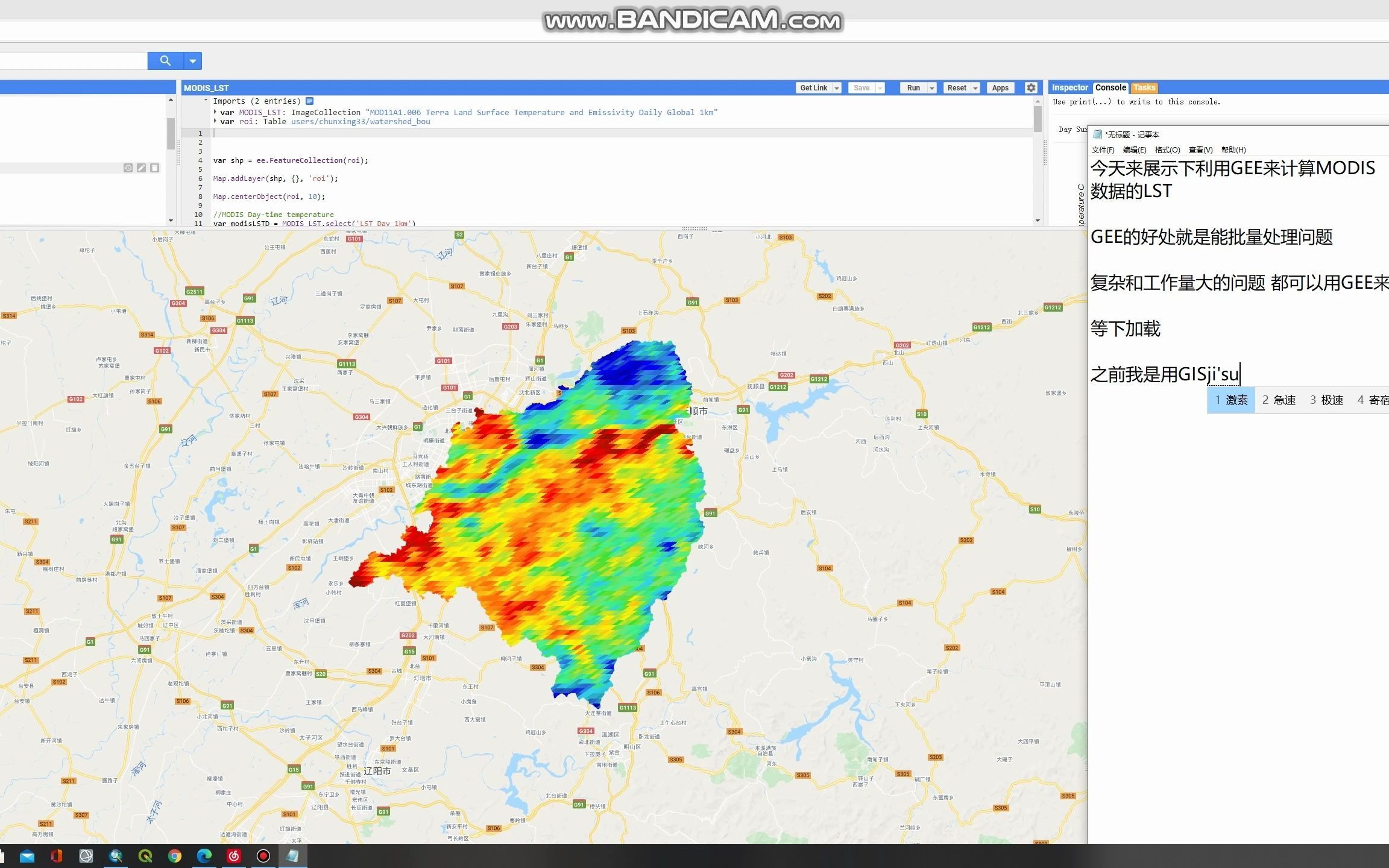Open the search dropdown next to magnifier
The height and width of the screenshot is (868, 1389).
click(193, 60)
